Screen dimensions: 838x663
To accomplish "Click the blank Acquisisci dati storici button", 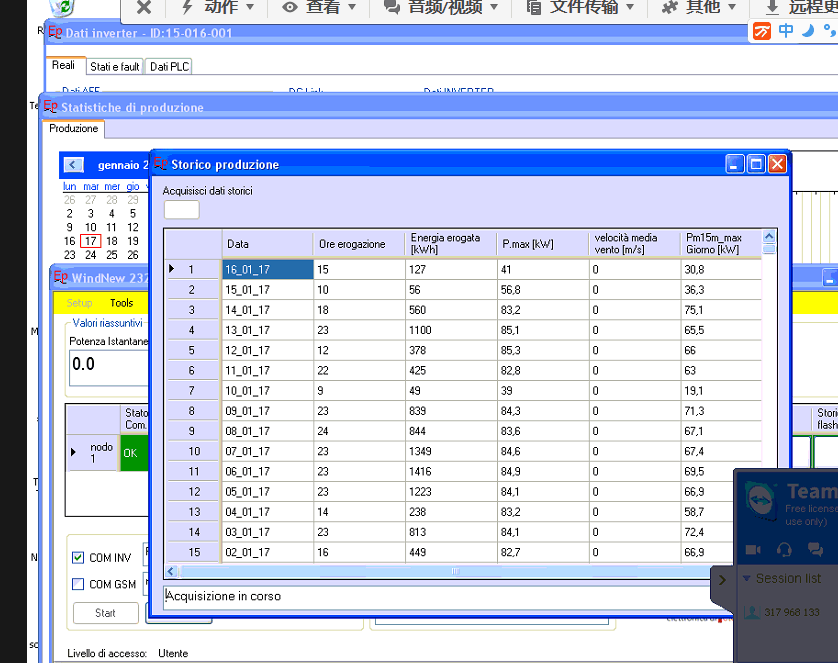I will click(x=182, y=209).
